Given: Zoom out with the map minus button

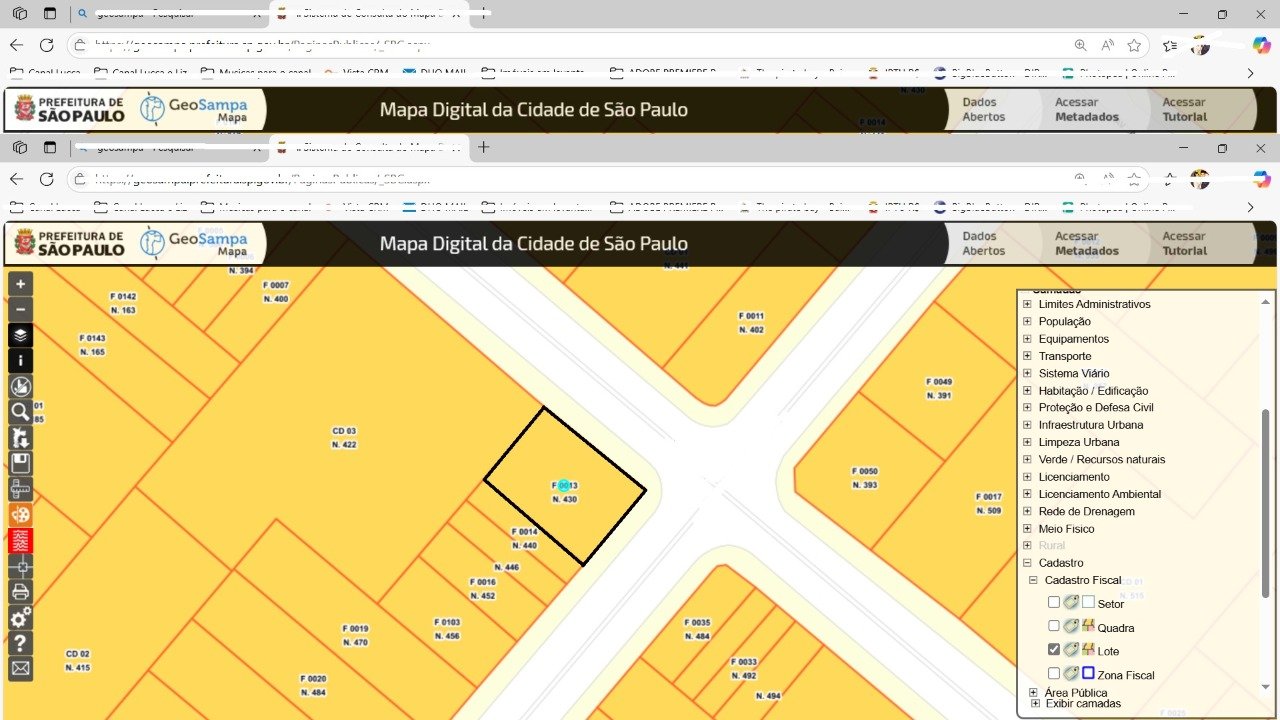Looking at the screenshot, I should pos(20,309).
